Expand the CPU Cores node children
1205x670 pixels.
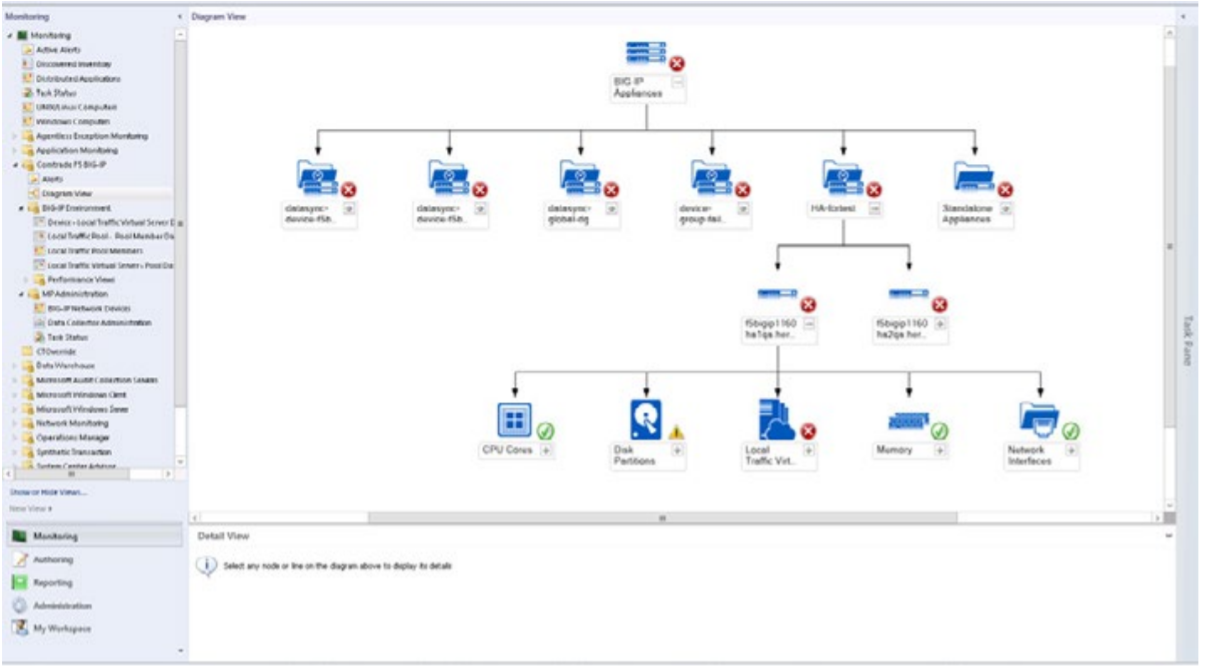coord(543,451)
